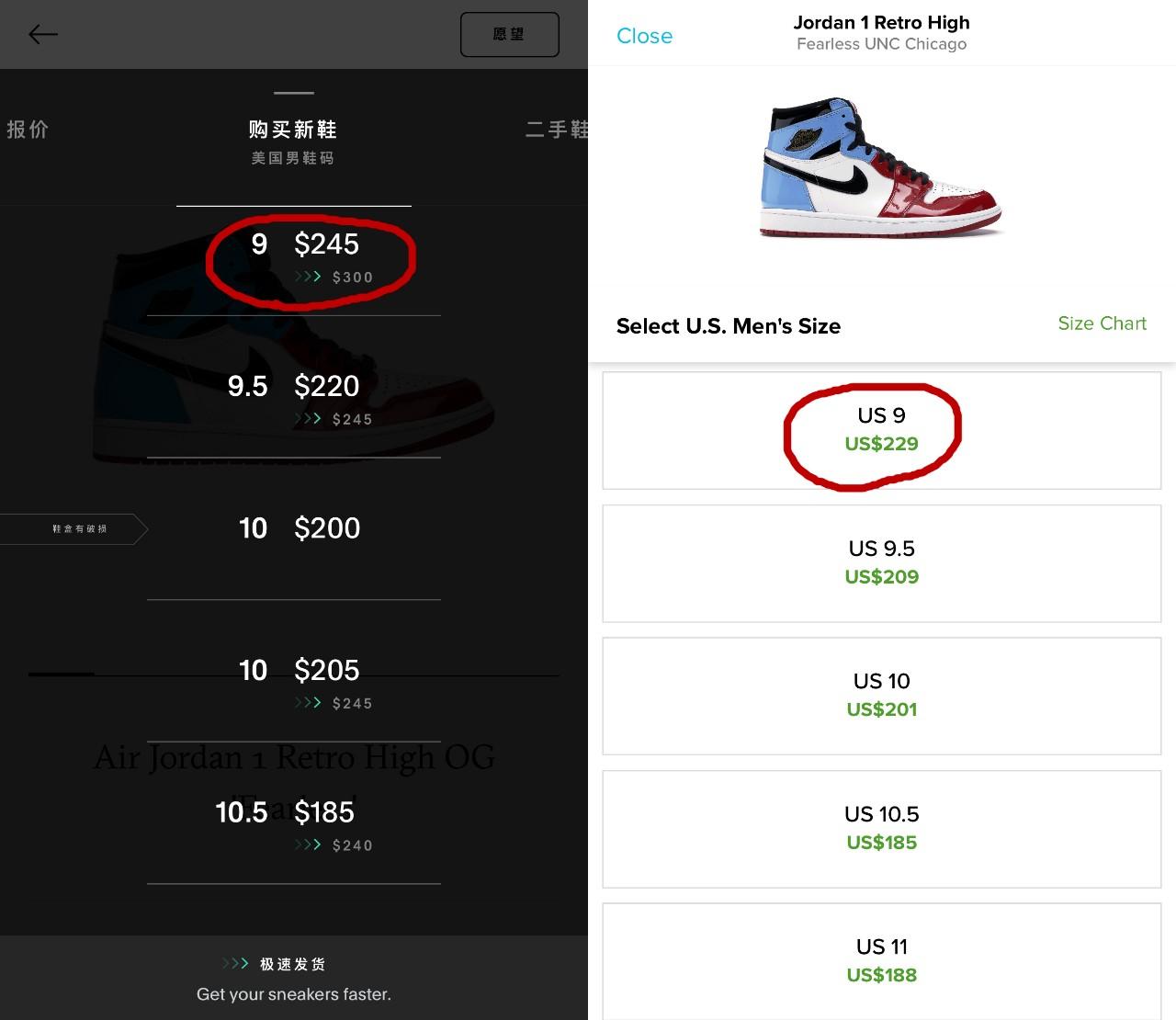Close the size selection panel
This screenshot has height=1020, width=1176.
644,36
